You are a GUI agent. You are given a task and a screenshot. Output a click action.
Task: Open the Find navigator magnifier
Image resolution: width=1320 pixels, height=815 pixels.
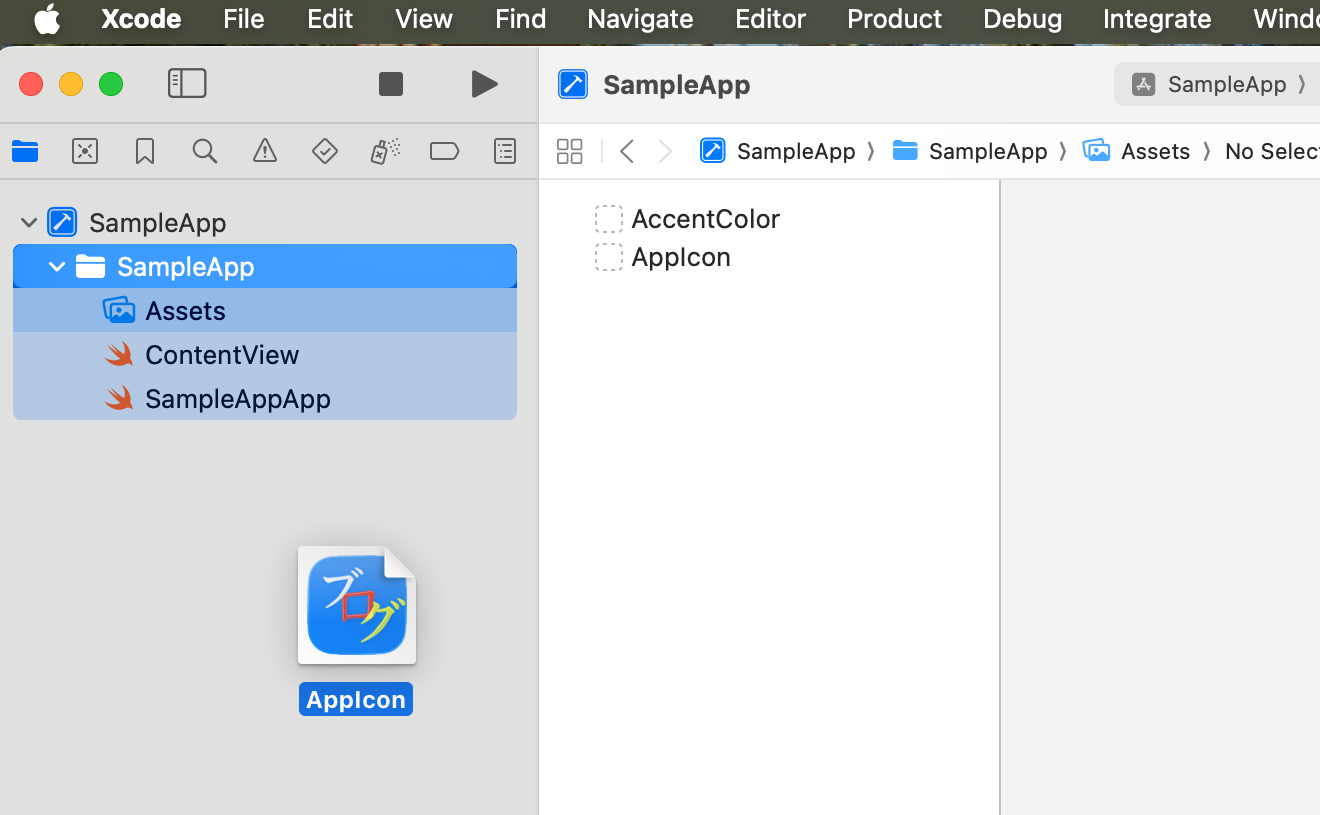coord(205,151)
